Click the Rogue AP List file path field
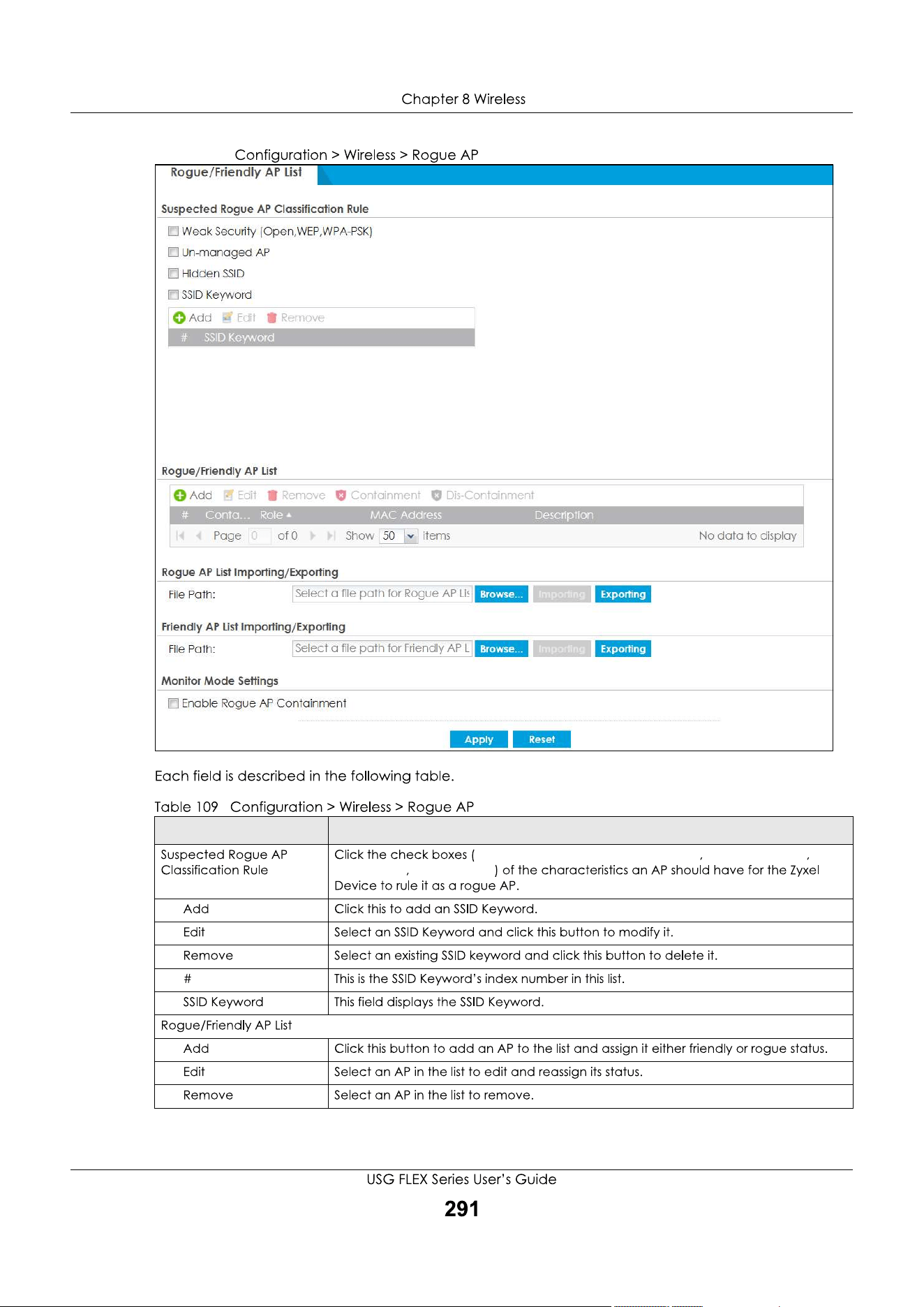924x1307 pixels. pos(382,593)
